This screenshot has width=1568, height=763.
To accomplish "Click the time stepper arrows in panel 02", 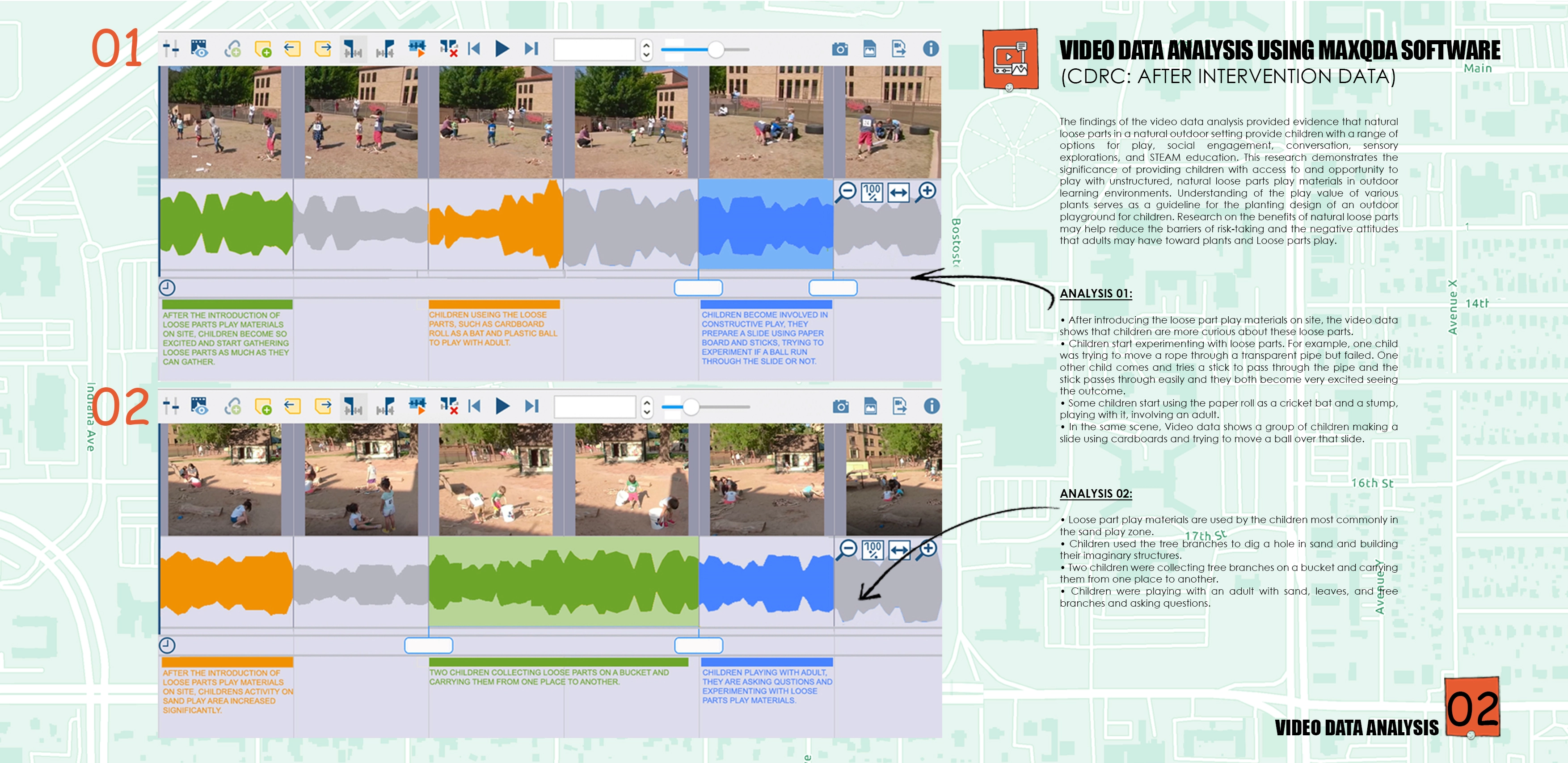I will [647, 407].
